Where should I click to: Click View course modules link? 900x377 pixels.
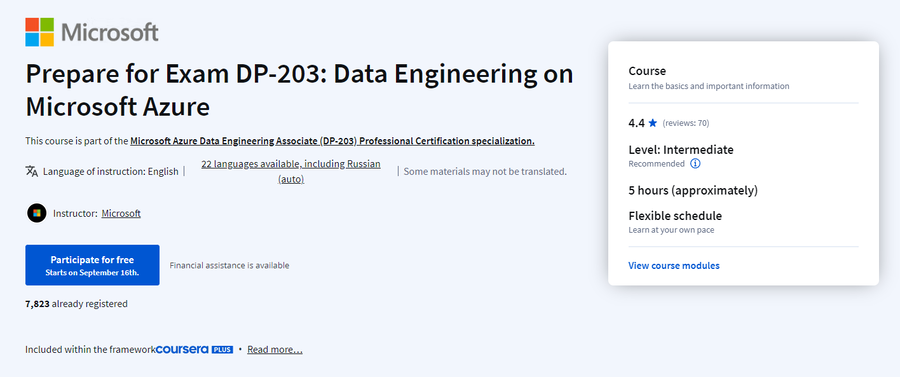click(674, 266)
